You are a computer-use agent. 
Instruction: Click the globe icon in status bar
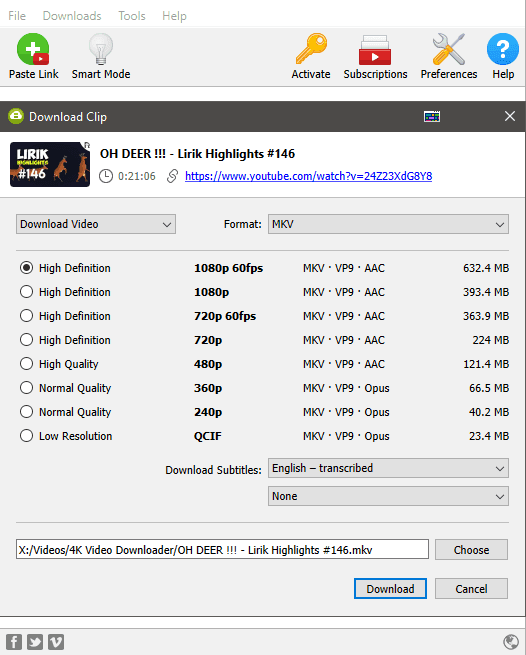(x=511, y=642)
